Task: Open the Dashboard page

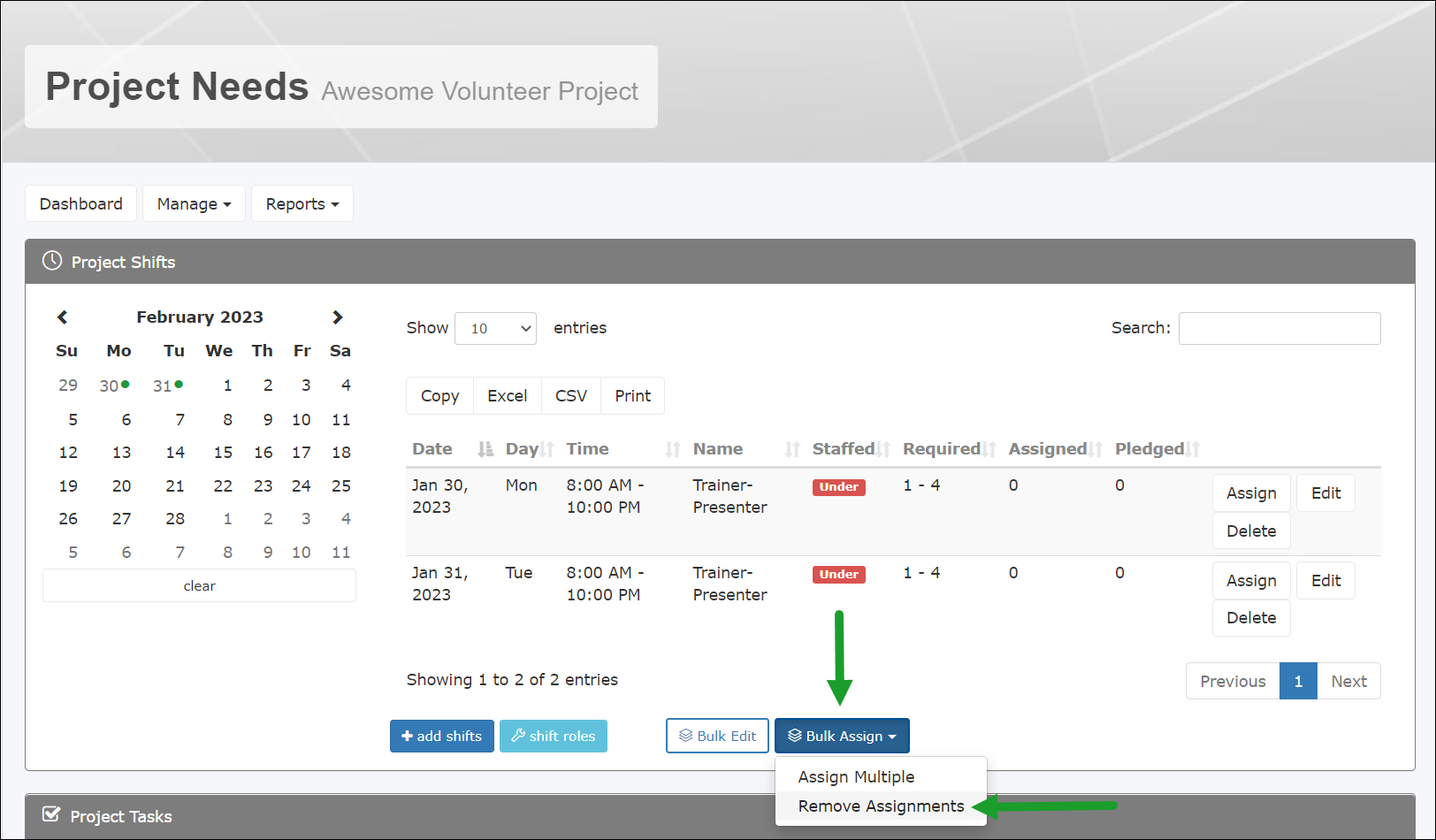Action: (x=80, y=203)
